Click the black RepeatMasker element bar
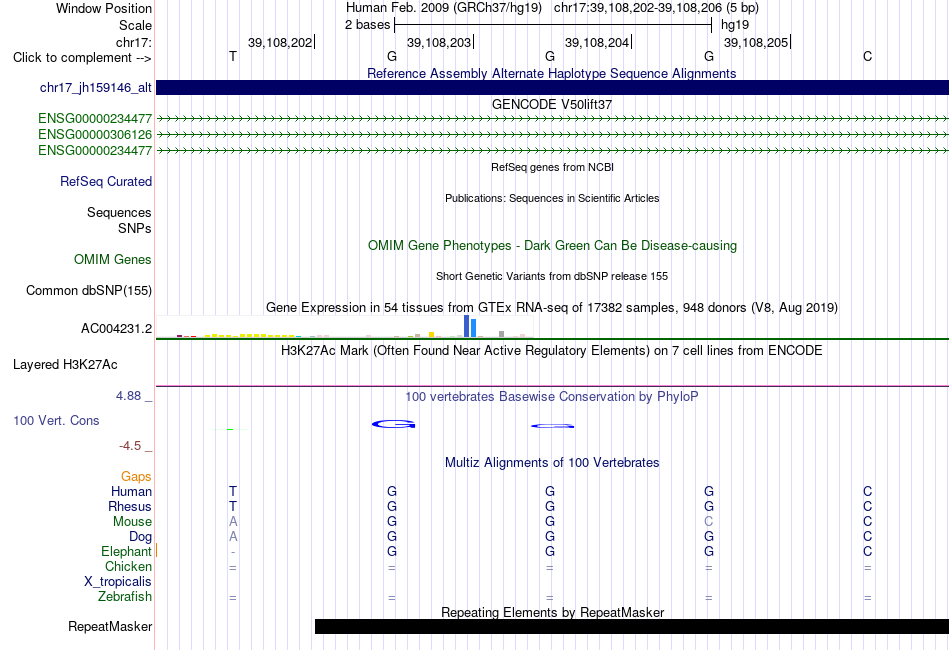 (x=632, y=626)
